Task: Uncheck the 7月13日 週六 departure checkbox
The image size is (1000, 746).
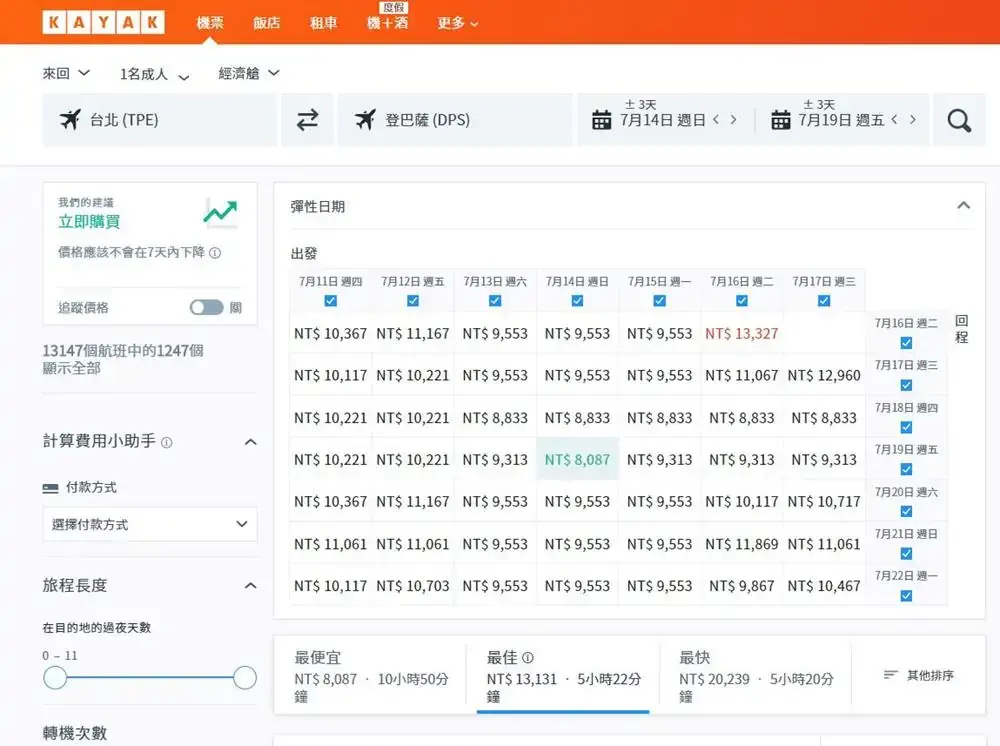Action: [x=495, y=300]
